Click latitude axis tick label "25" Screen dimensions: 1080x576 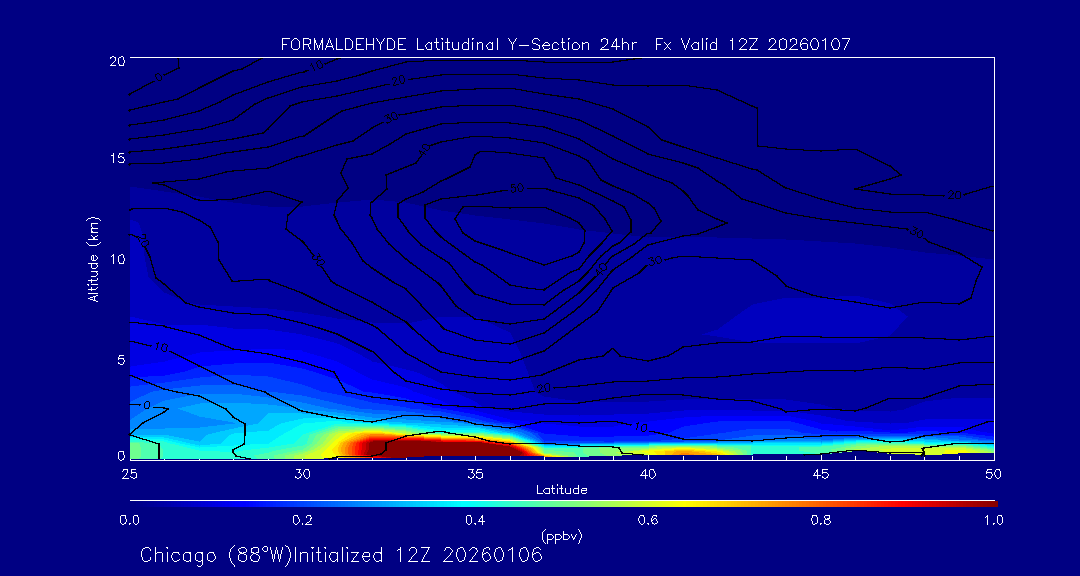point(129,473)
